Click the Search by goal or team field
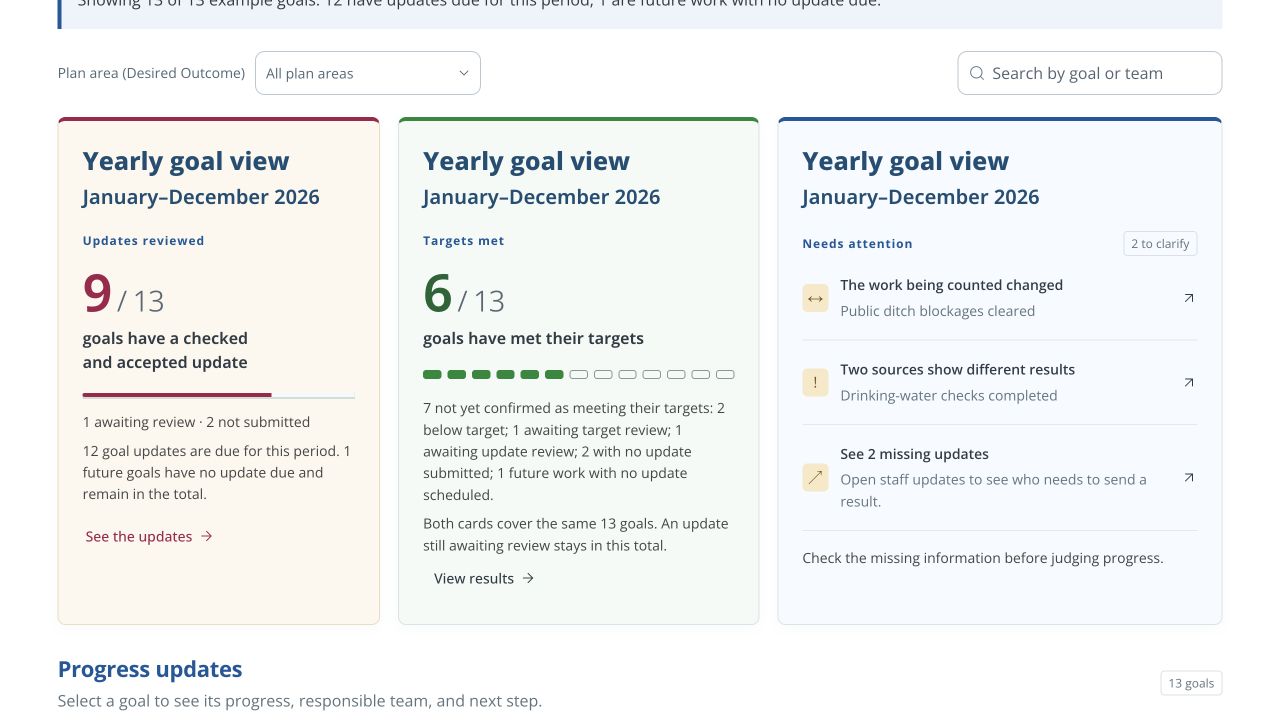 (x=1090, y=73)
